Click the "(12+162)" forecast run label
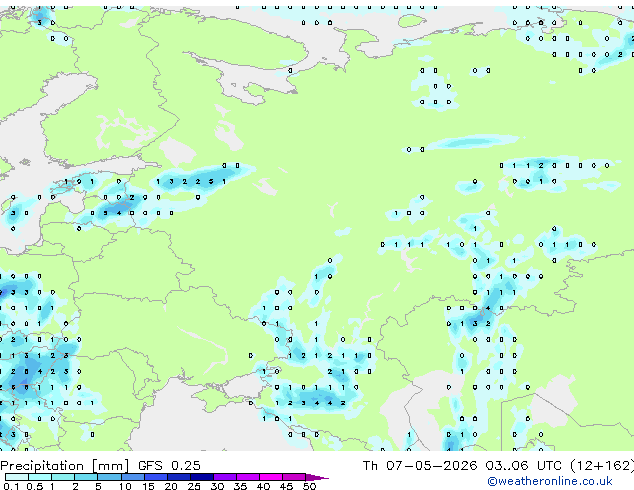 [x=602, y=466]
